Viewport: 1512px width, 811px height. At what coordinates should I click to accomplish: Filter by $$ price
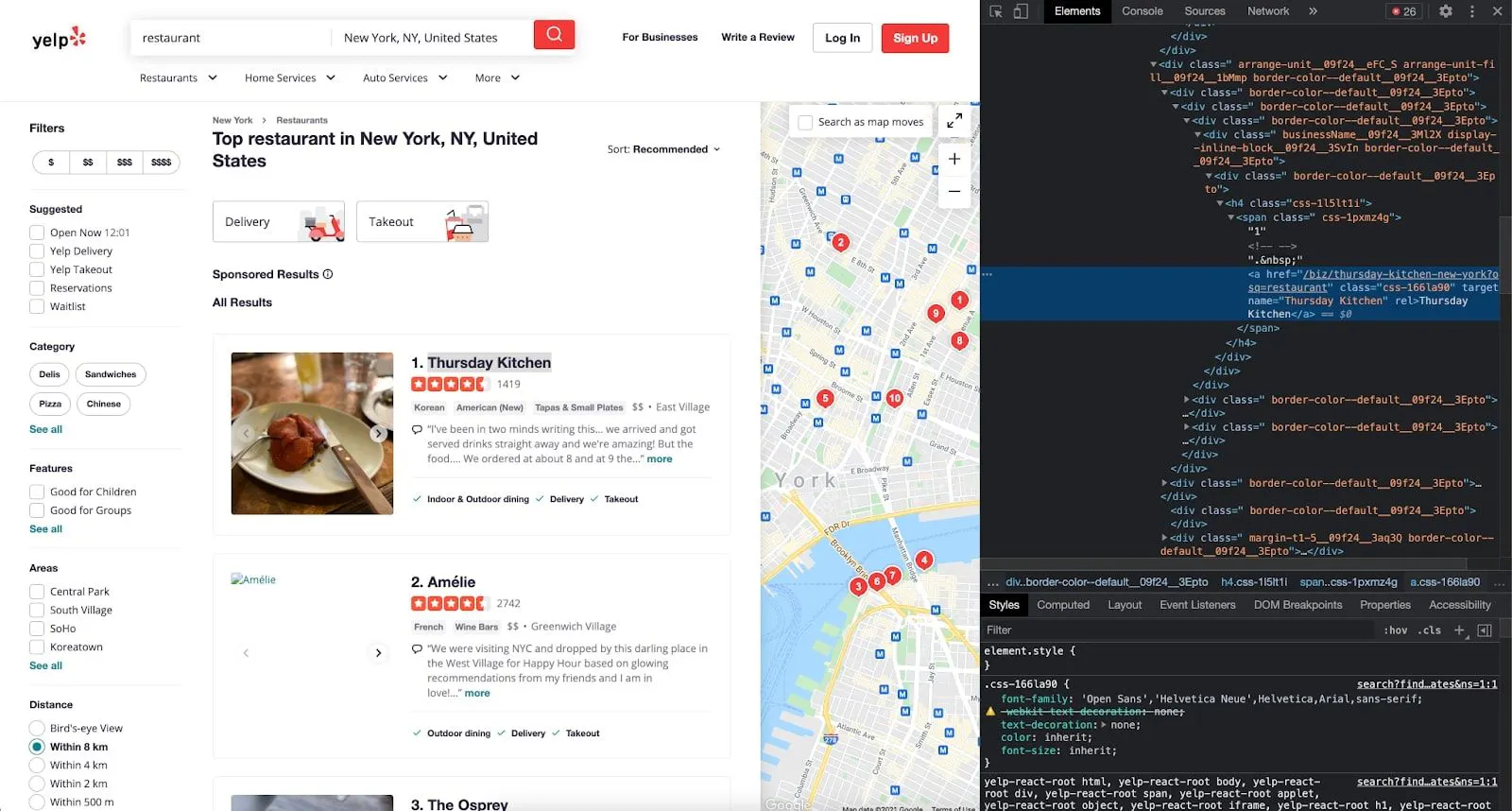(88, 163)
